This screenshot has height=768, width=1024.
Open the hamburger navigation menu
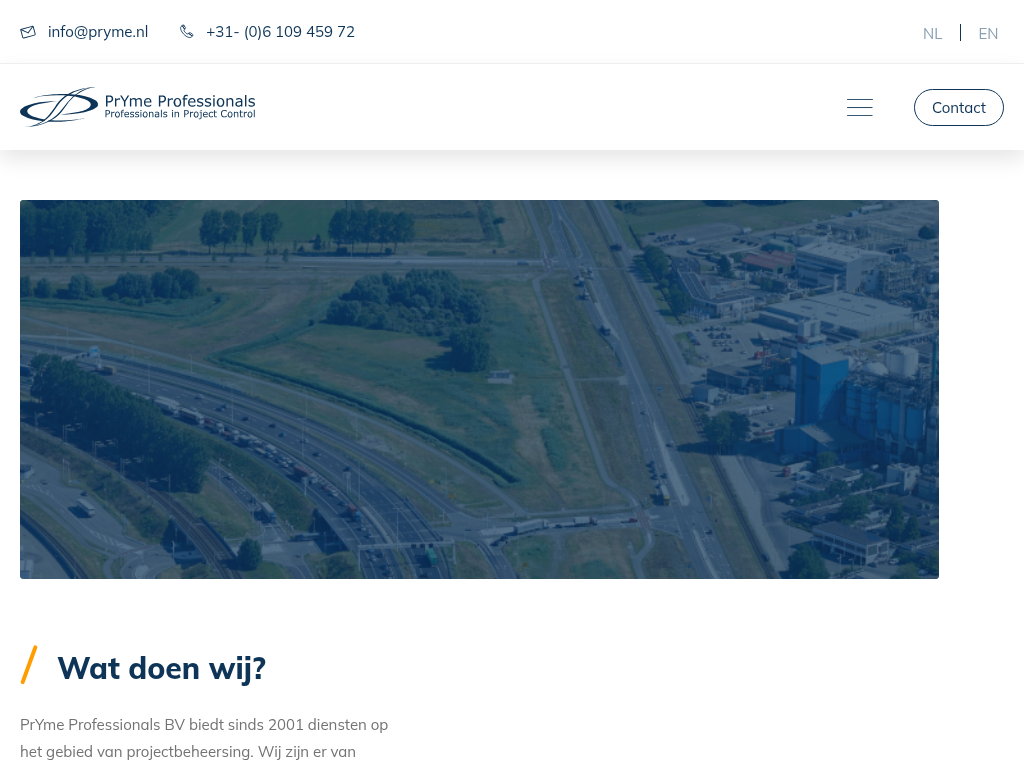point(859,108)
